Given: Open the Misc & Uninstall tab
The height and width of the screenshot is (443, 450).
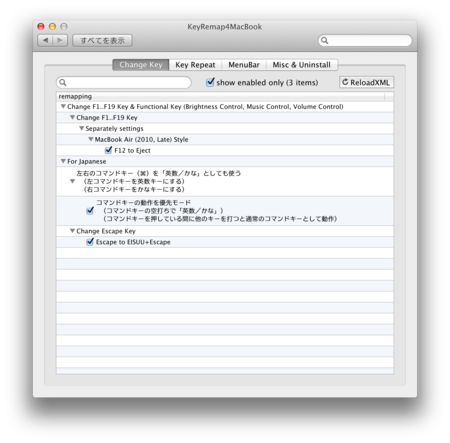Looking at the screenshot, I should (302, 65).
